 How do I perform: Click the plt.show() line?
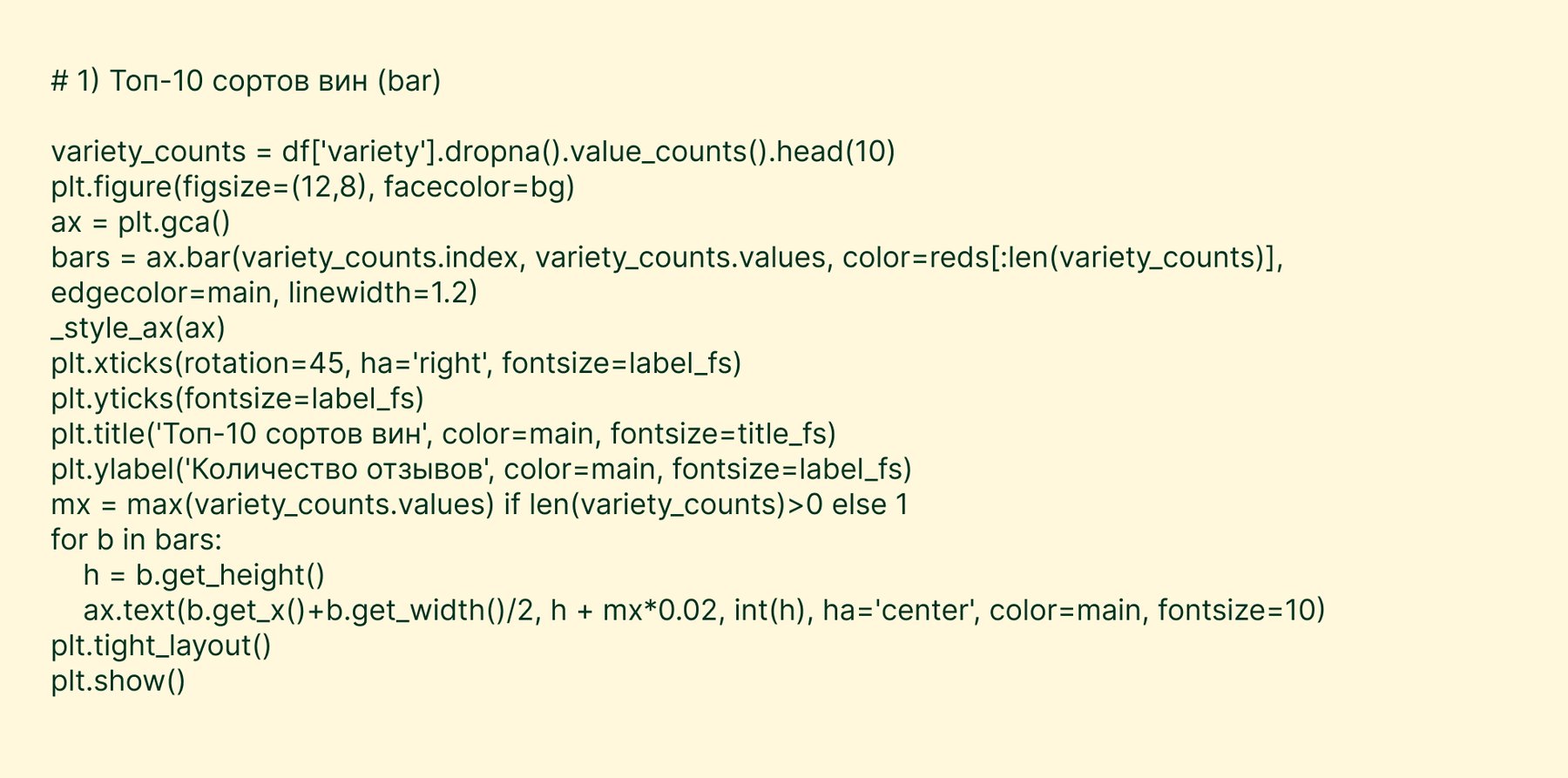[x=118, y=681]
